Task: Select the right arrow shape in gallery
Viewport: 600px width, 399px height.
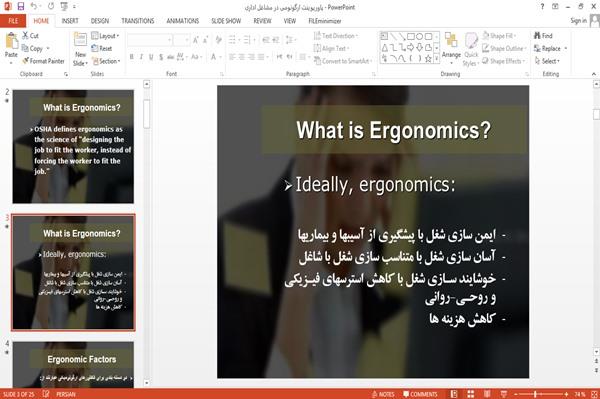Action: pyautogui.click(x=411, y=47)
